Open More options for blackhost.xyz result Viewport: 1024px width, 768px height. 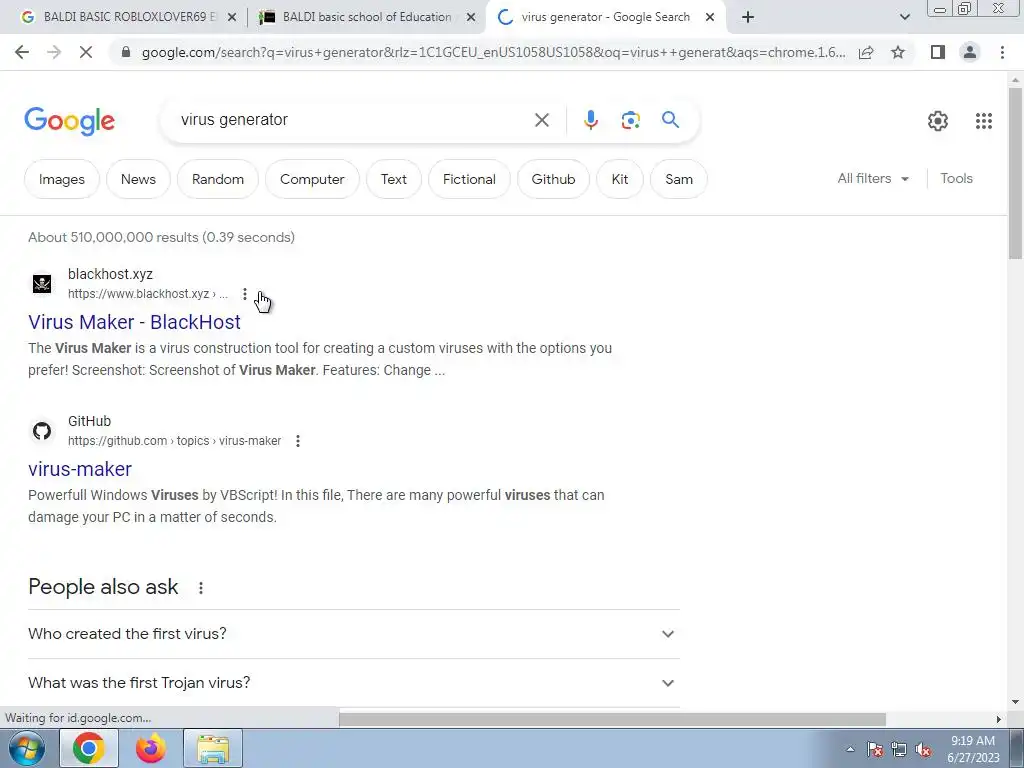(x=245, y=295)
